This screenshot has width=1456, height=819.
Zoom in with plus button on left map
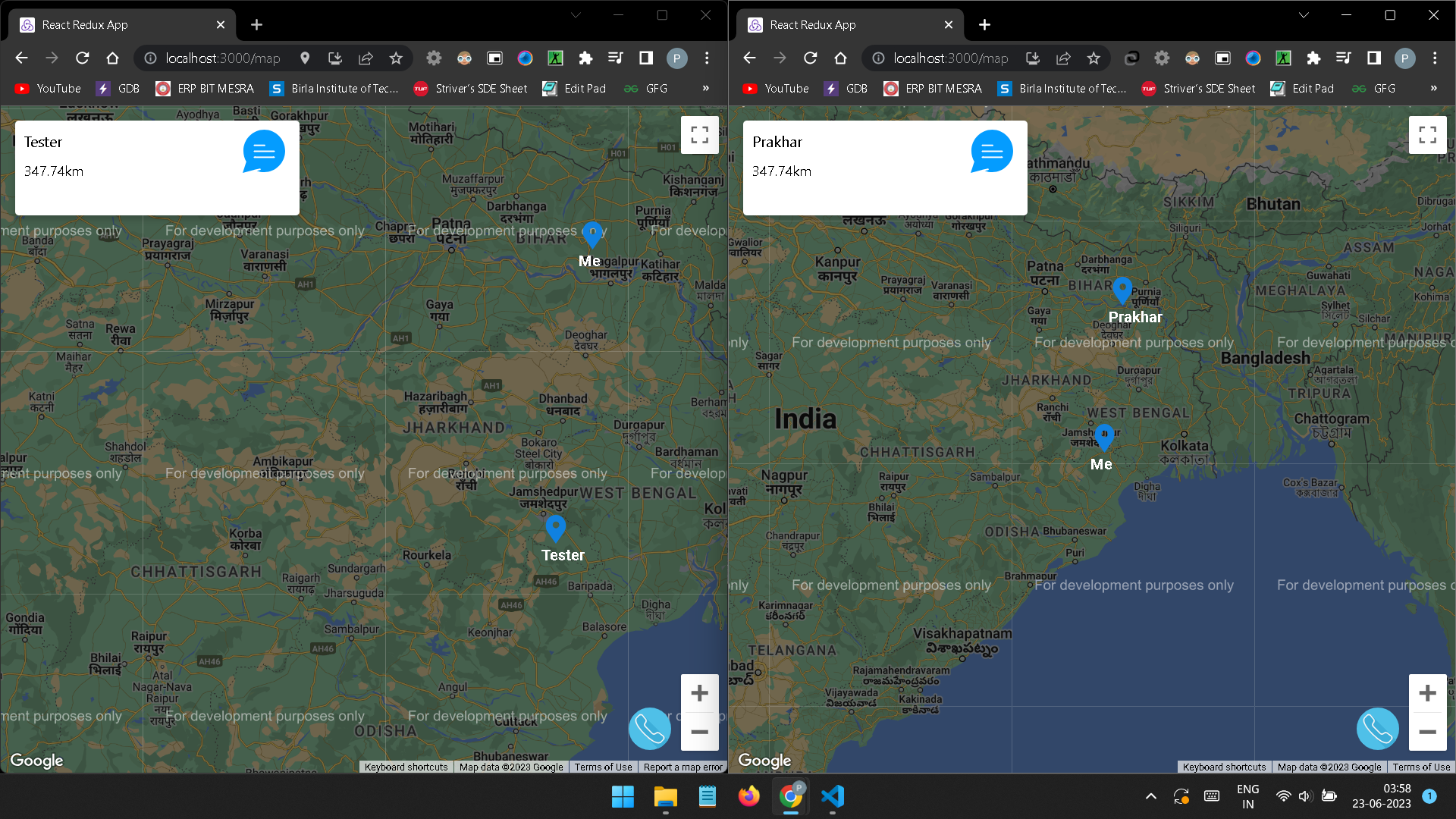click(699, 693)
